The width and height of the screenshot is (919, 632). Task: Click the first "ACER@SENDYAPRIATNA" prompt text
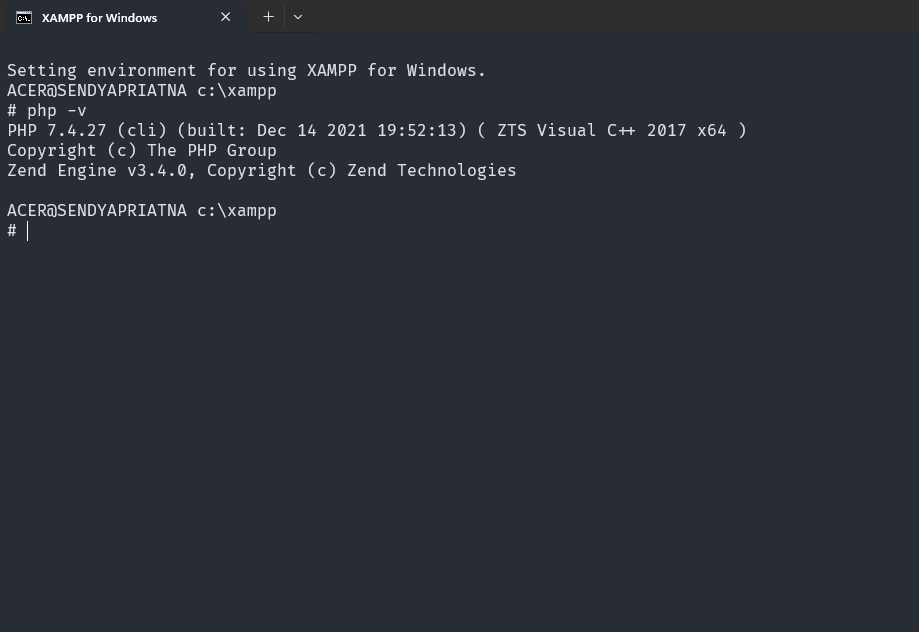pyautogui.click(x=97, y=91)
